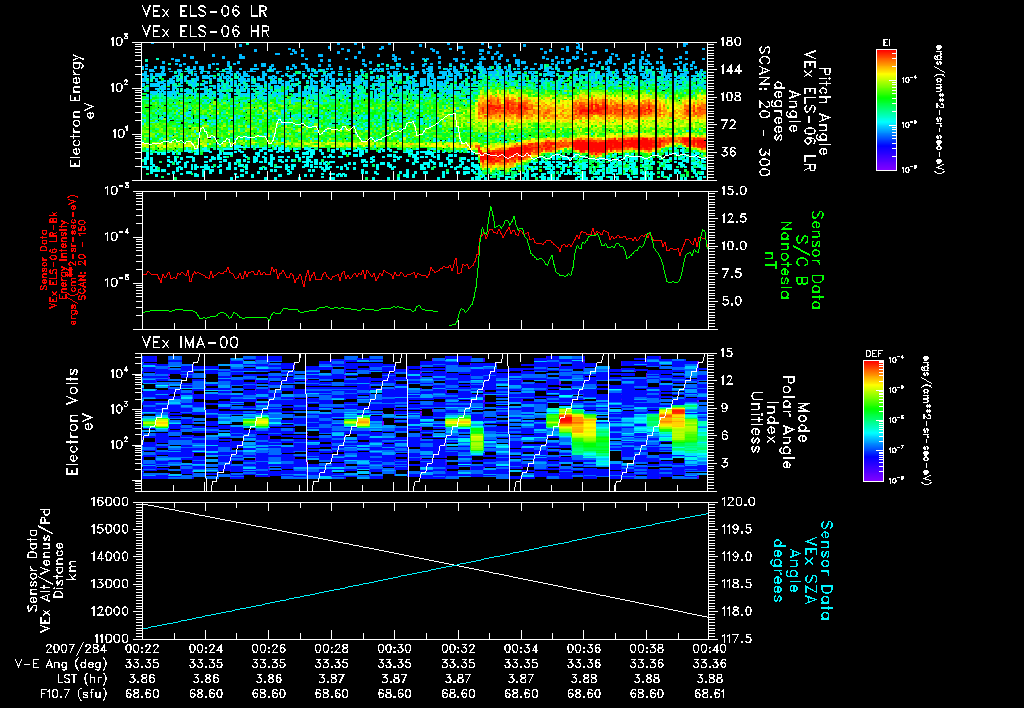Click the '120.0' SZA tick label
Image resolution: width=1024 pixels, height=708 pixels.
pyautogui.click(x=737, y=502)
